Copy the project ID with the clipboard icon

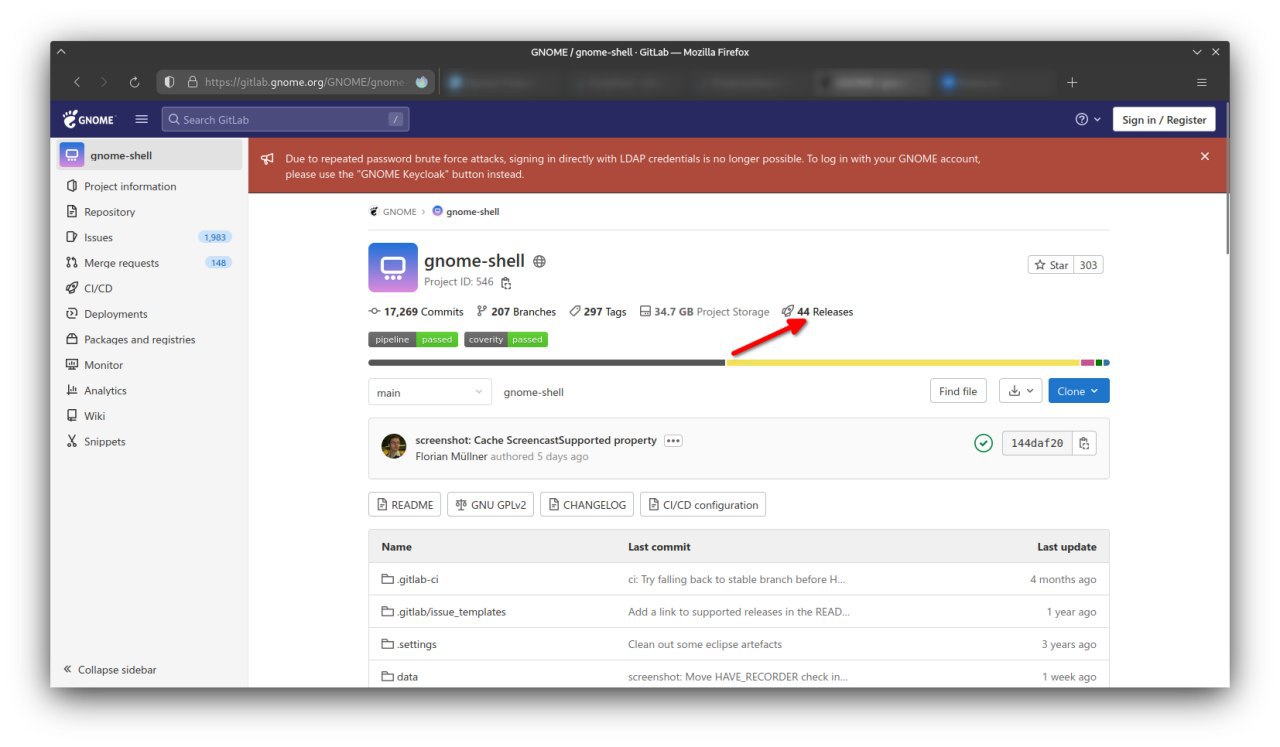[506, 283]
